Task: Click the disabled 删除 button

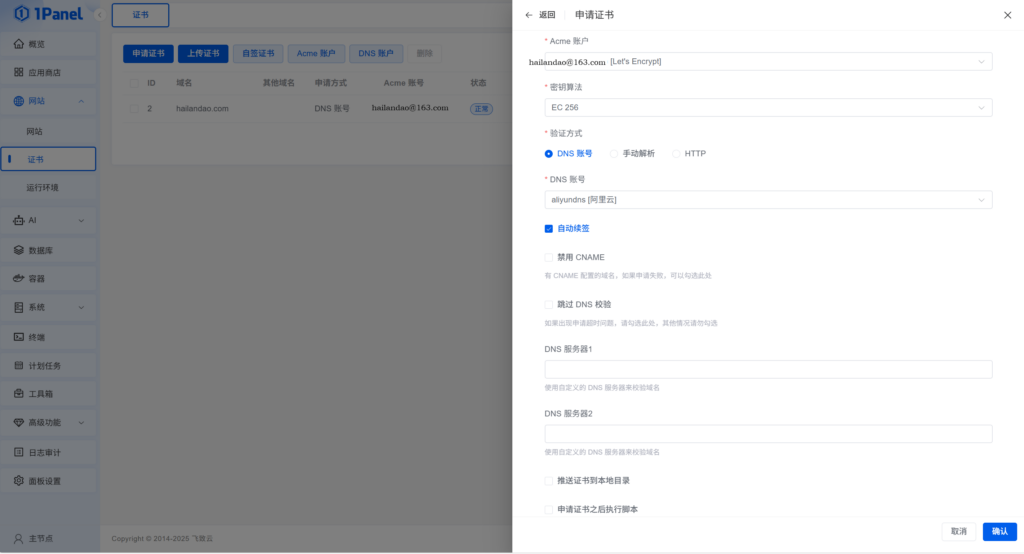Action: click(x=424, y=54)
